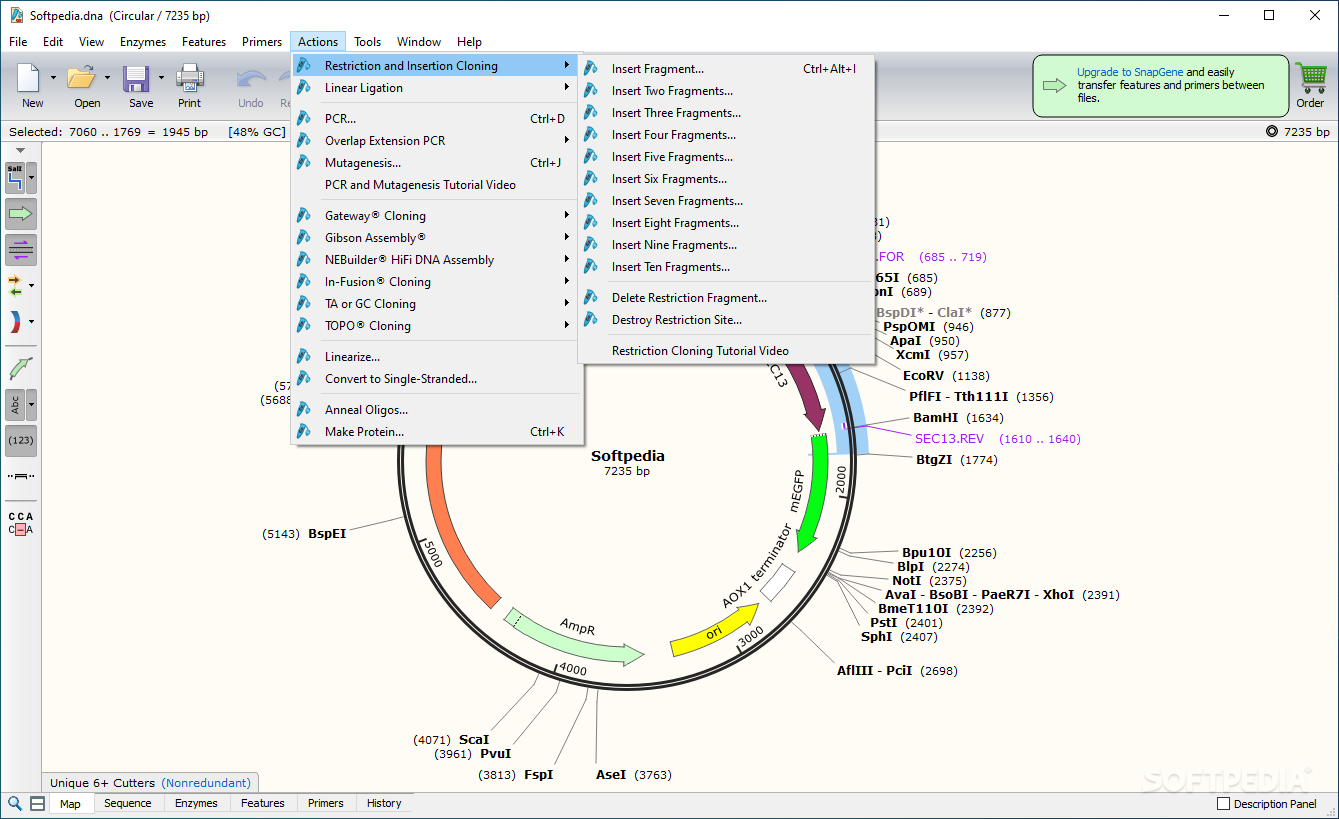This screenshot has width=1339, height=819.
Task: Click the Unique 6+ Cutters (Nonredundant) button
Action: [x=150, y=783]
